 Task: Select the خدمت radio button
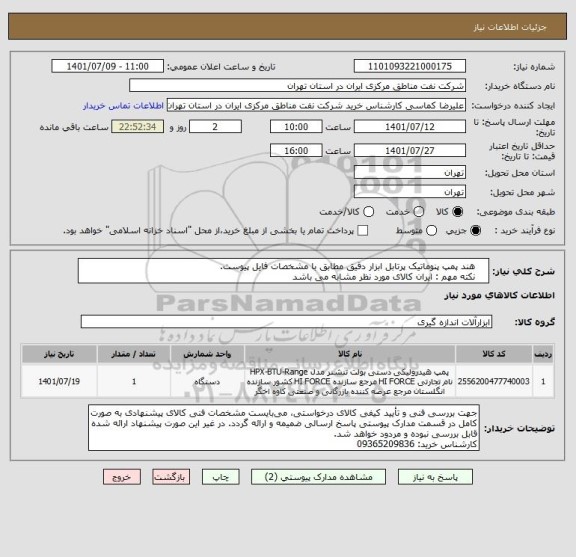419,212
